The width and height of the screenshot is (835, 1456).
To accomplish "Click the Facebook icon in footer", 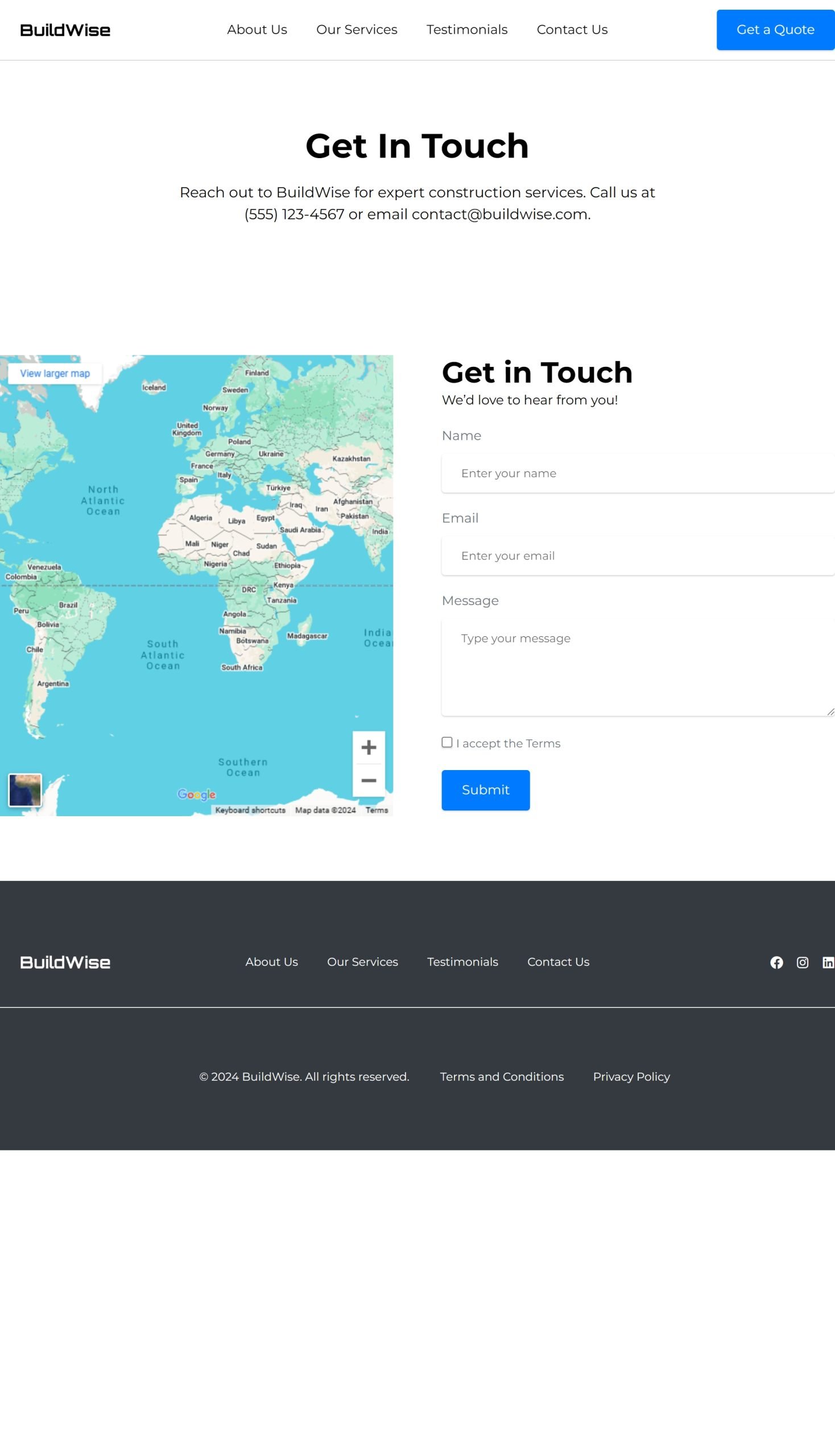I will click(x=776, y=962).
